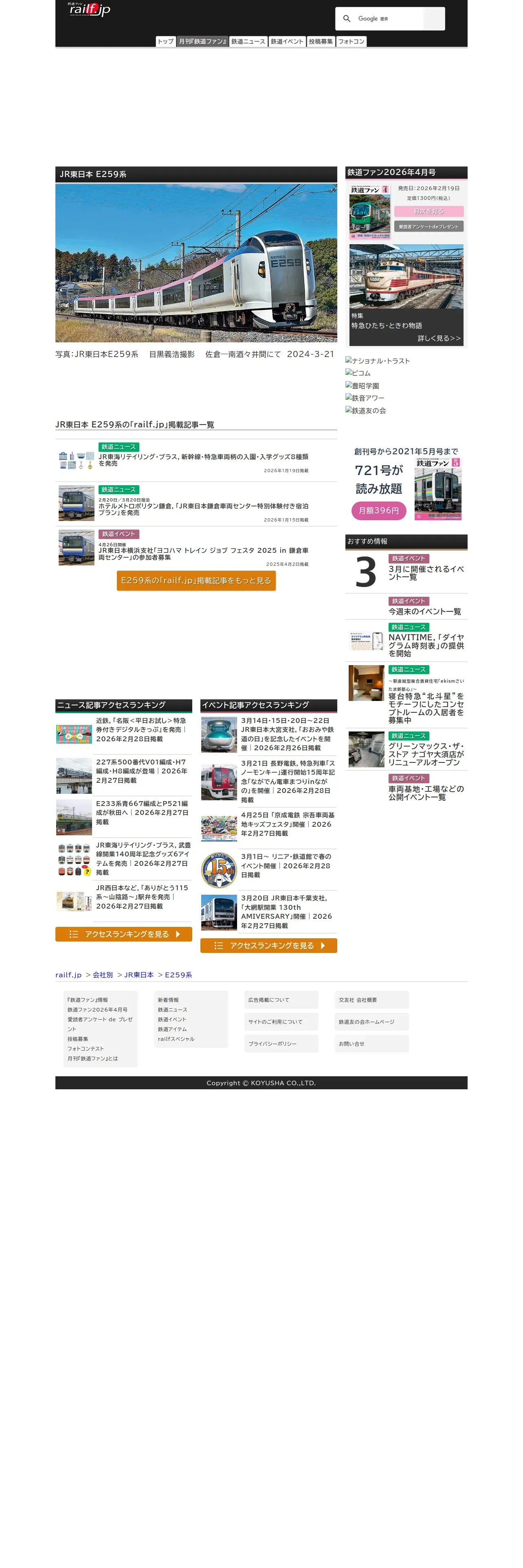Open the トップ navigation tab

point(166,42)
